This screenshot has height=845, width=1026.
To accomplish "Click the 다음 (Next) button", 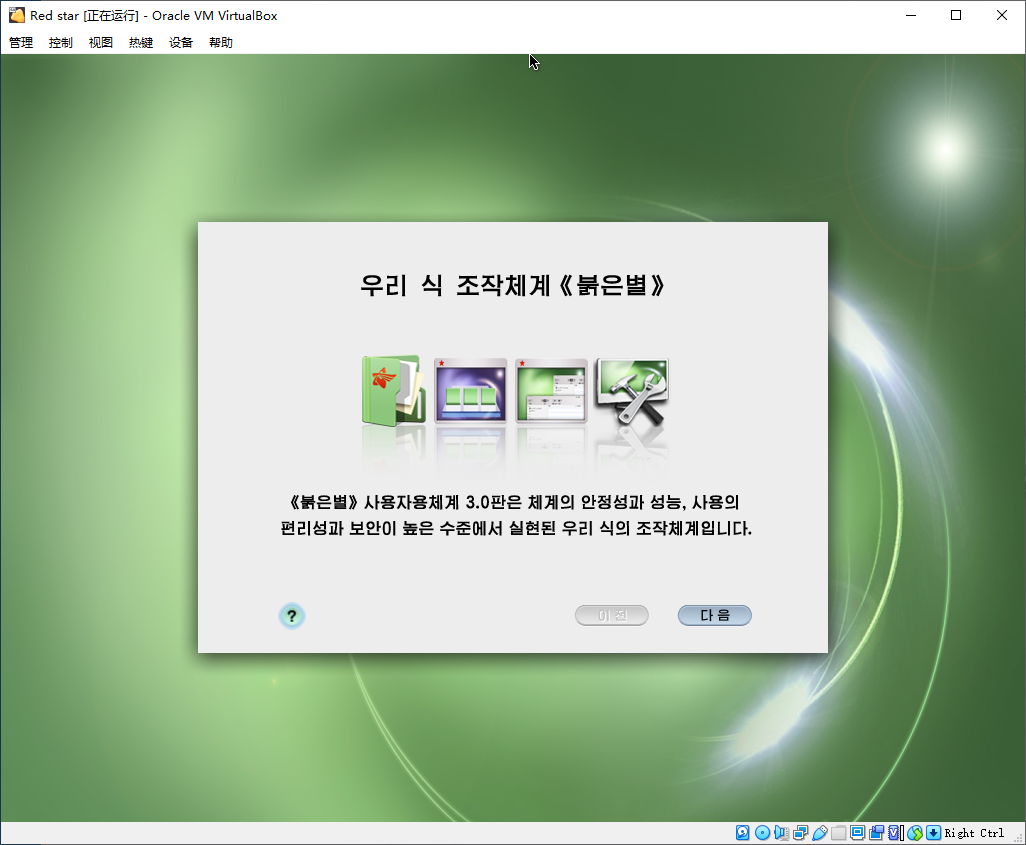I will [x=715, y=615].
